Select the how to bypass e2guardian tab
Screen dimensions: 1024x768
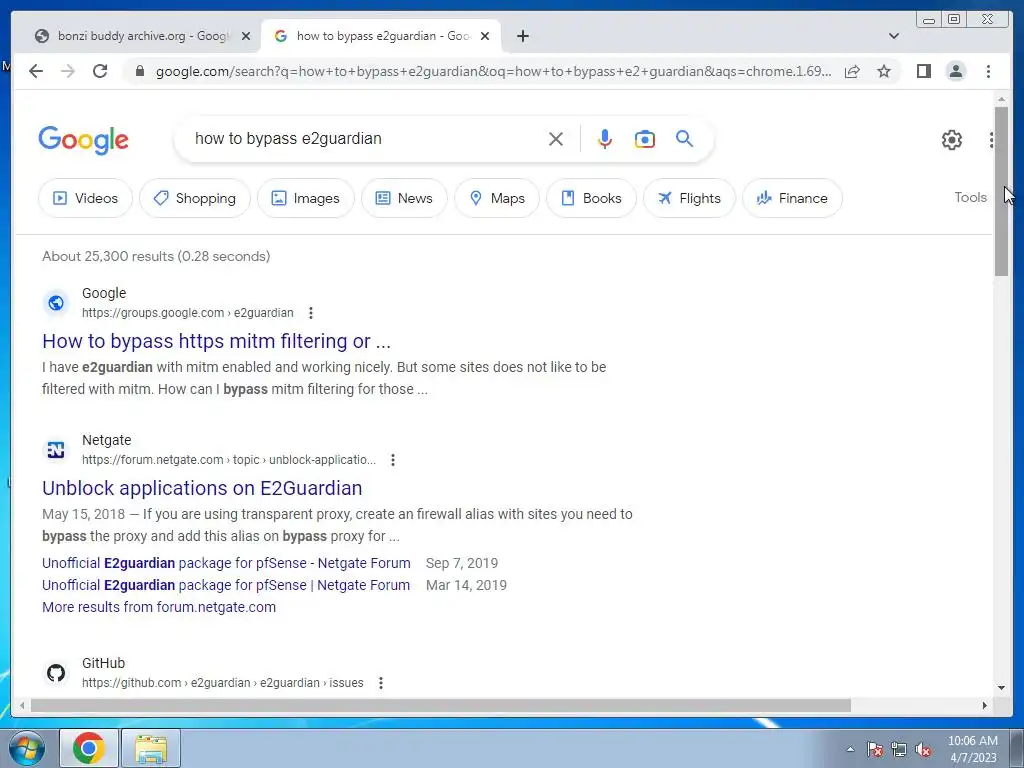(x=383, y=36)
